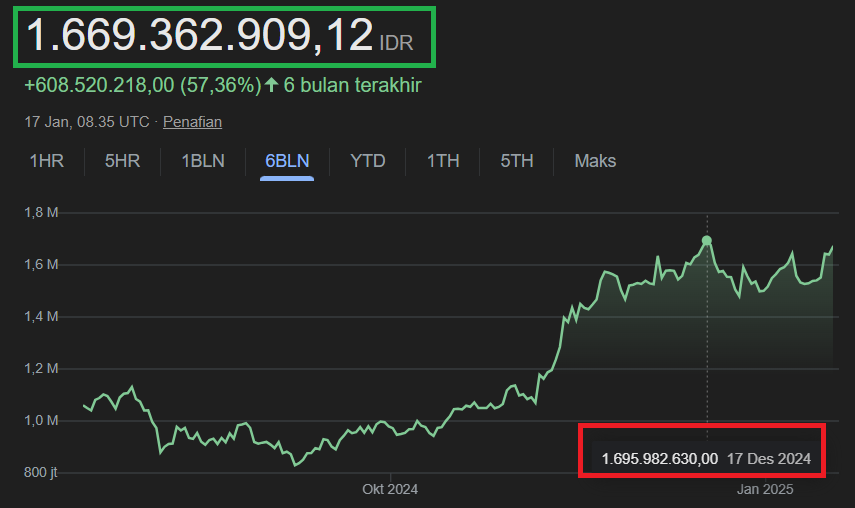The image size is (855, 508).
Task: Select the 1HR time range tab
Action: 47,161
